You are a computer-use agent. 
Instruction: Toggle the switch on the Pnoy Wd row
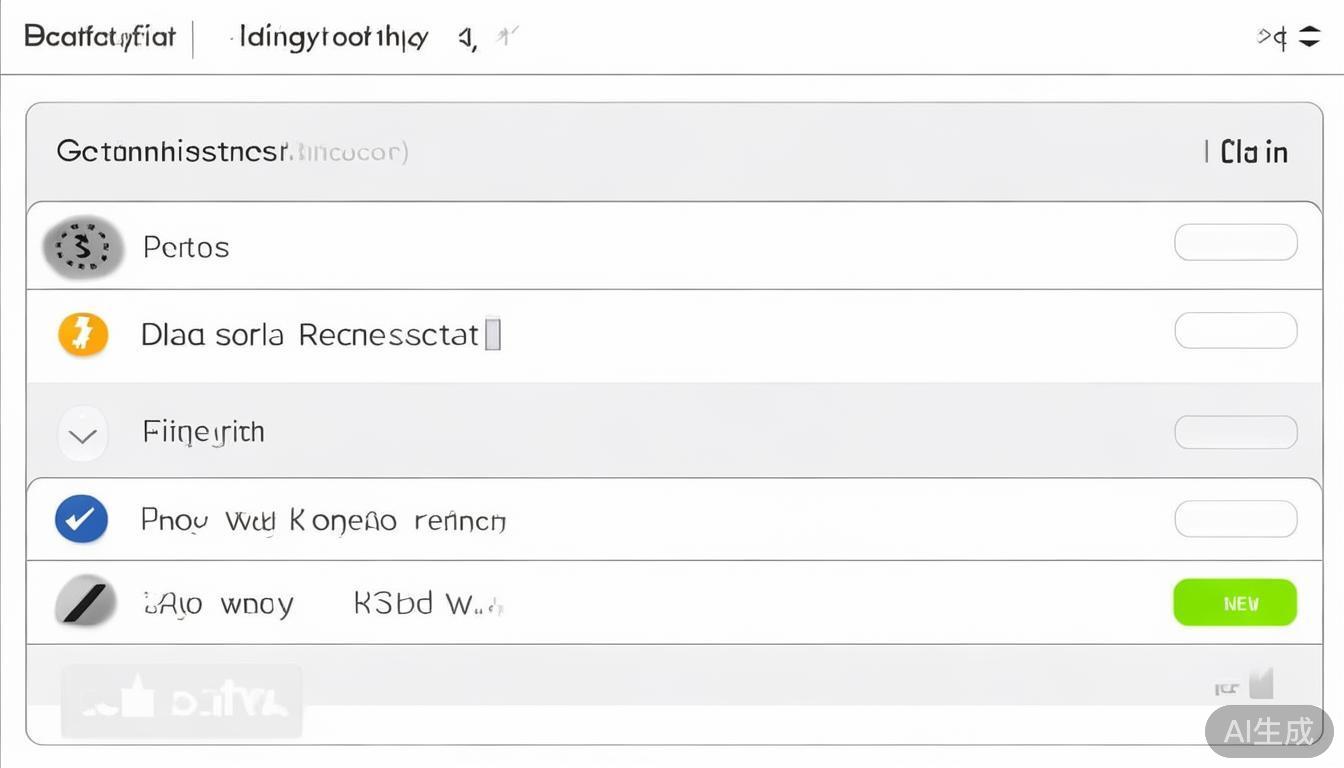(1235, 519)
